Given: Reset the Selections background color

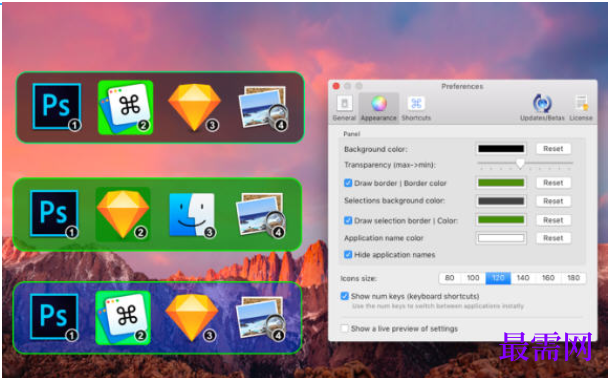Looking at the screenshot, I should click(553, 201).
